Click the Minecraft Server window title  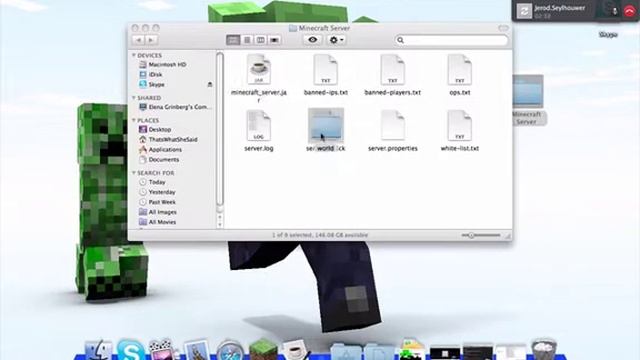coord(324,28)
